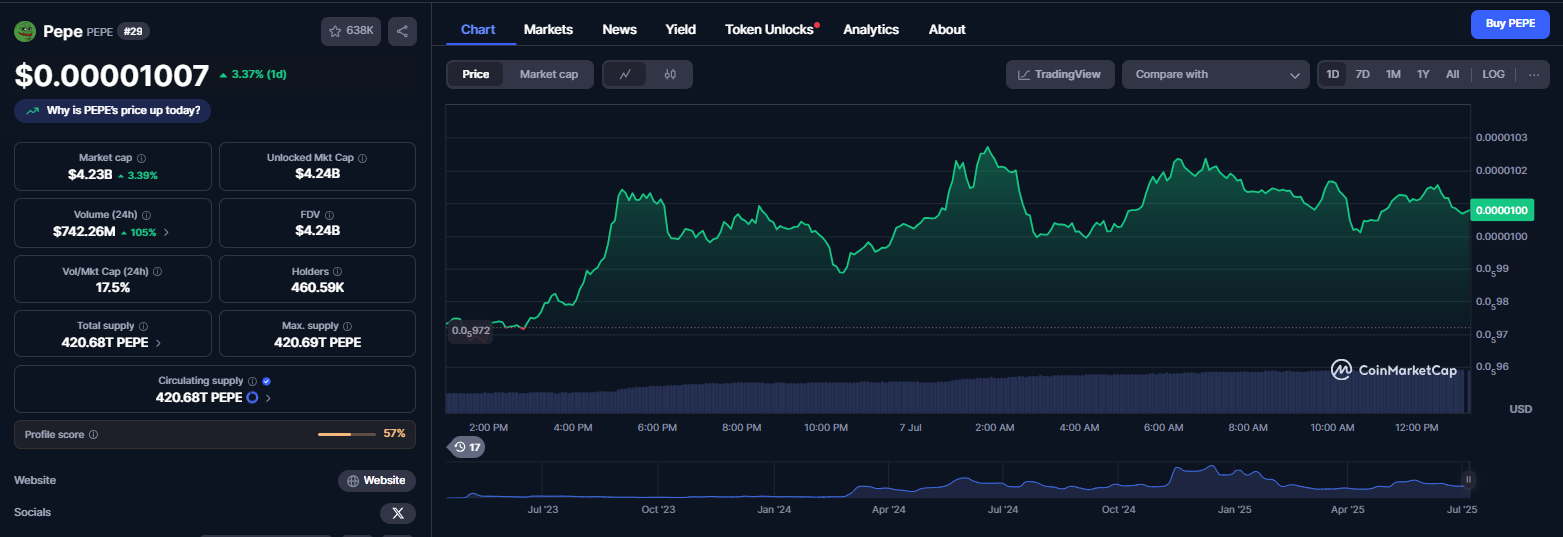The height and width of the screenshot is (537, 1563).
Task: Toggle the LOG scale option
Action: 1493,74
